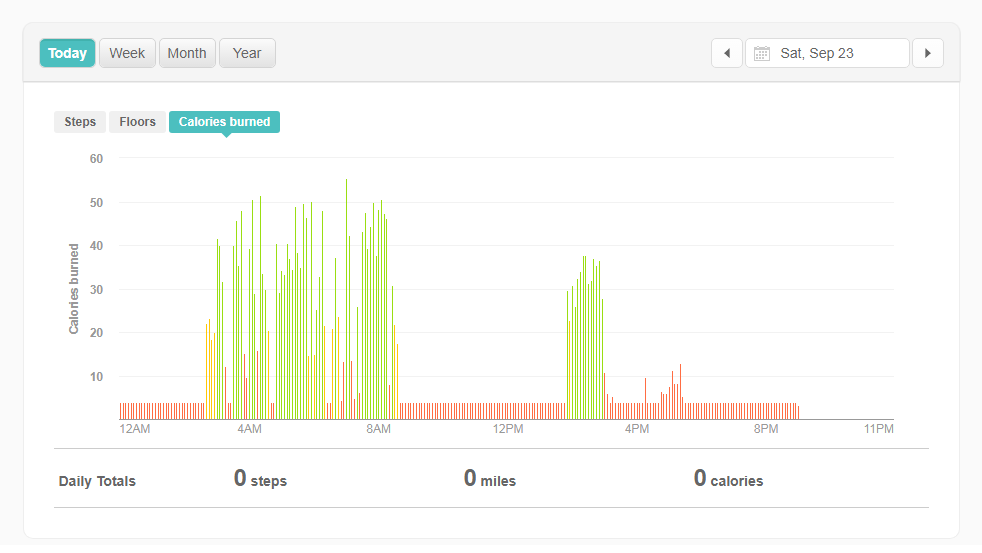
Task: Go to the previous day with left arrow
Action: point(726,53)
